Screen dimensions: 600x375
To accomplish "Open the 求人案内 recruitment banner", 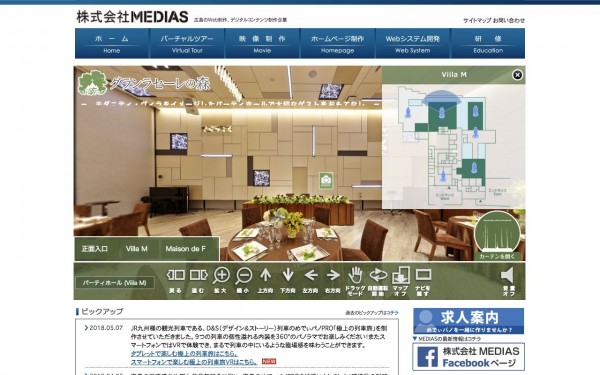I will pyautogui.click(x=468, y=321).
